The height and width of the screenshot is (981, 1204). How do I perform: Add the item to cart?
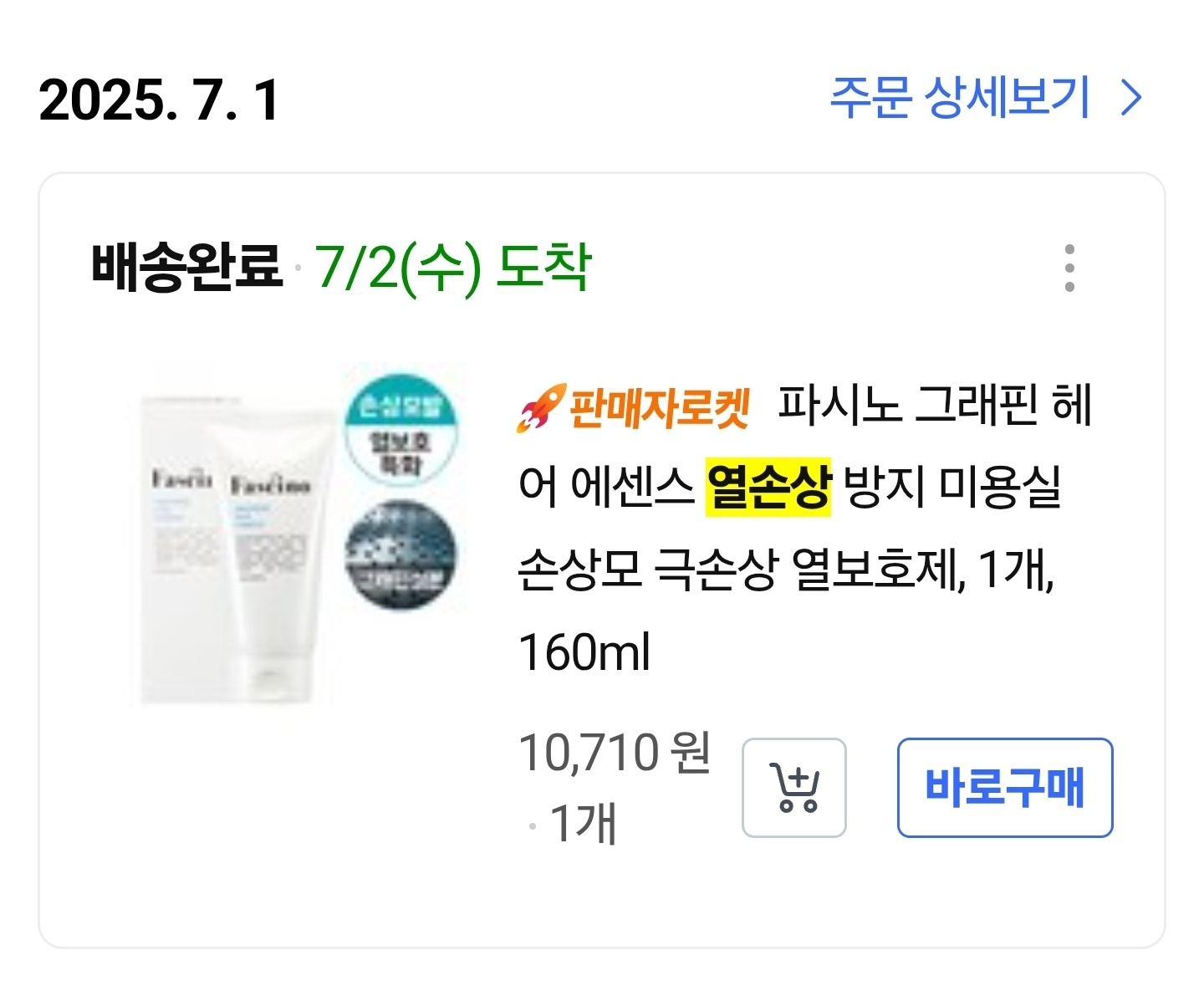click(x=793, y=788)
